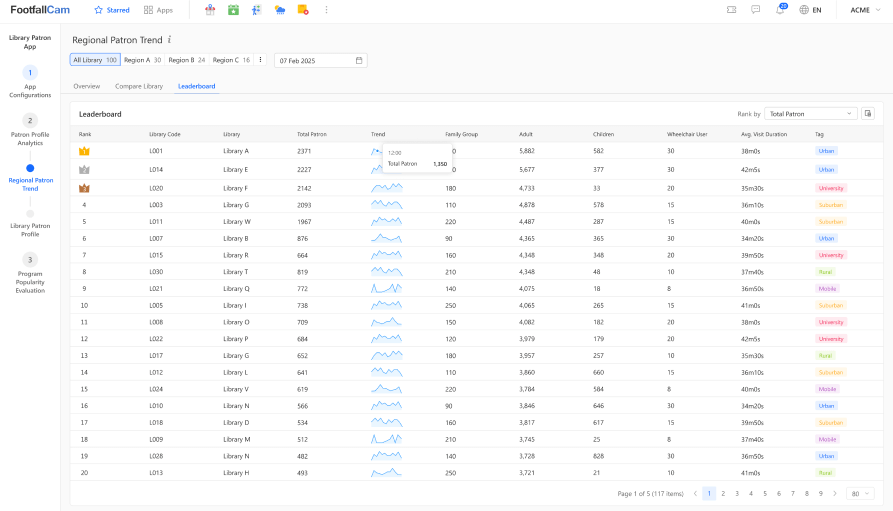Image resolution: width=893 pixels, height=511 pixels.
Task: Select the Region B filter
Action: [186, 60]
